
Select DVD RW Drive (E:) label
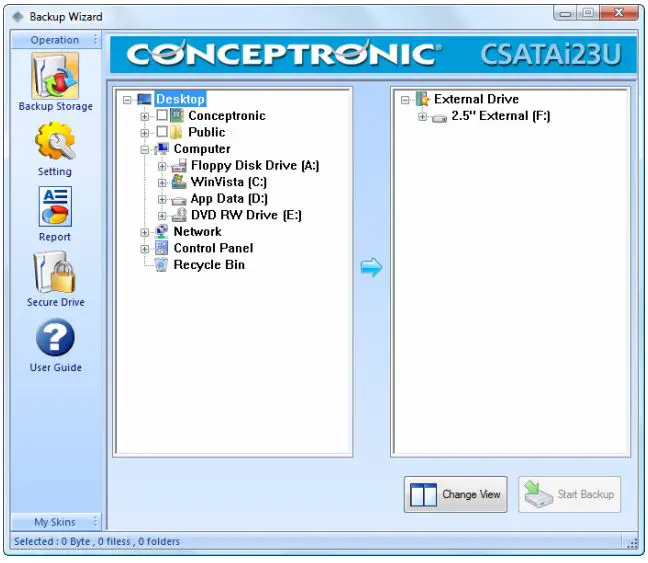[246, 215]
